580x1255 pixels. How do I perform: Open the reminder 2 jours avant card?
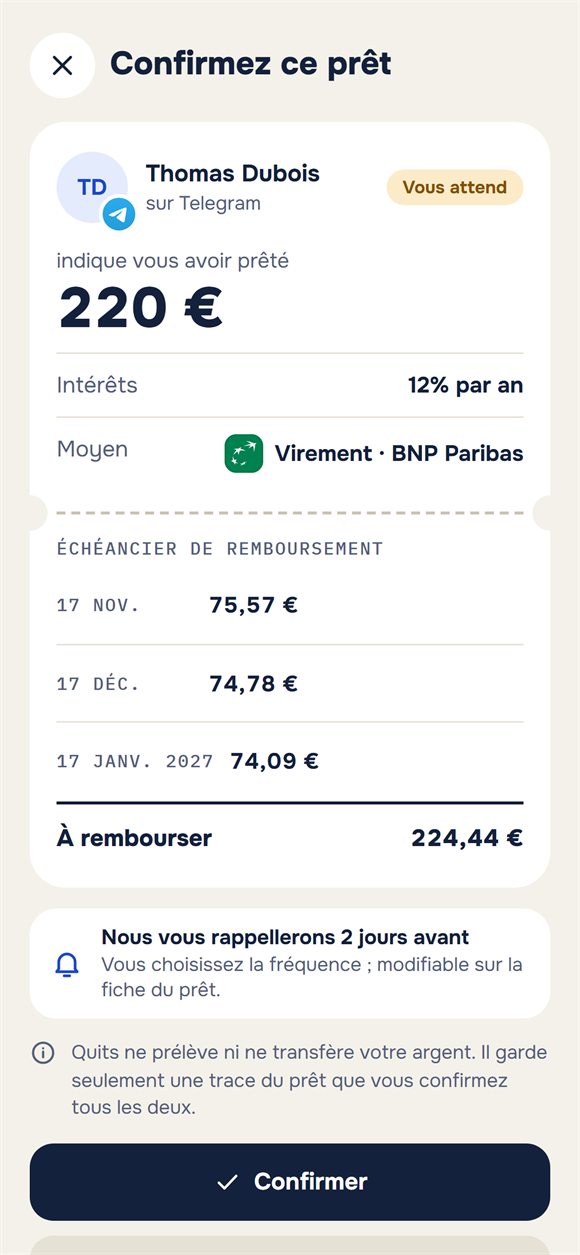[x=290, y=963]
